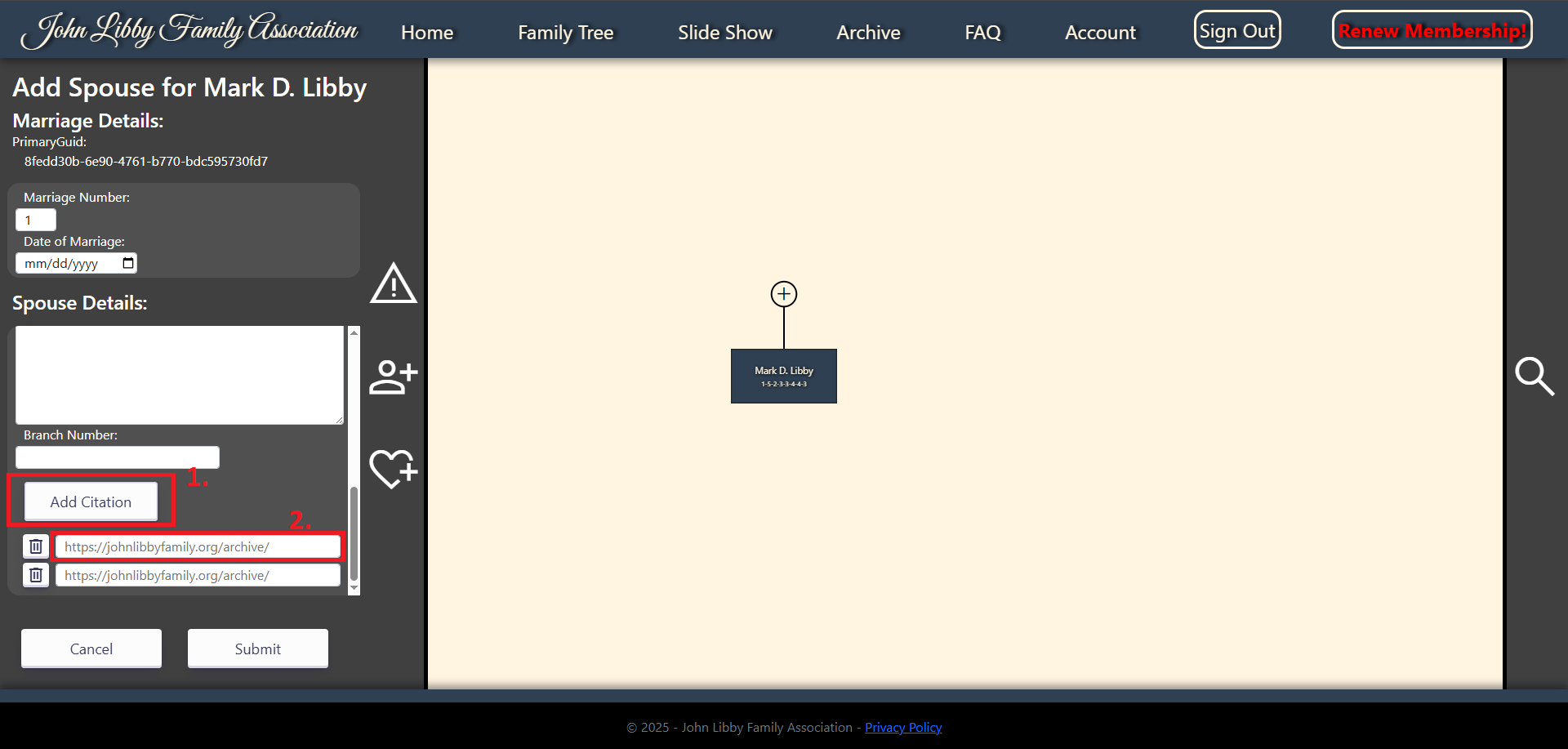Click the Add Citation button
The height and width of the screenshot is (749, 1568).
pyautogui.click(x=91, y=502)
